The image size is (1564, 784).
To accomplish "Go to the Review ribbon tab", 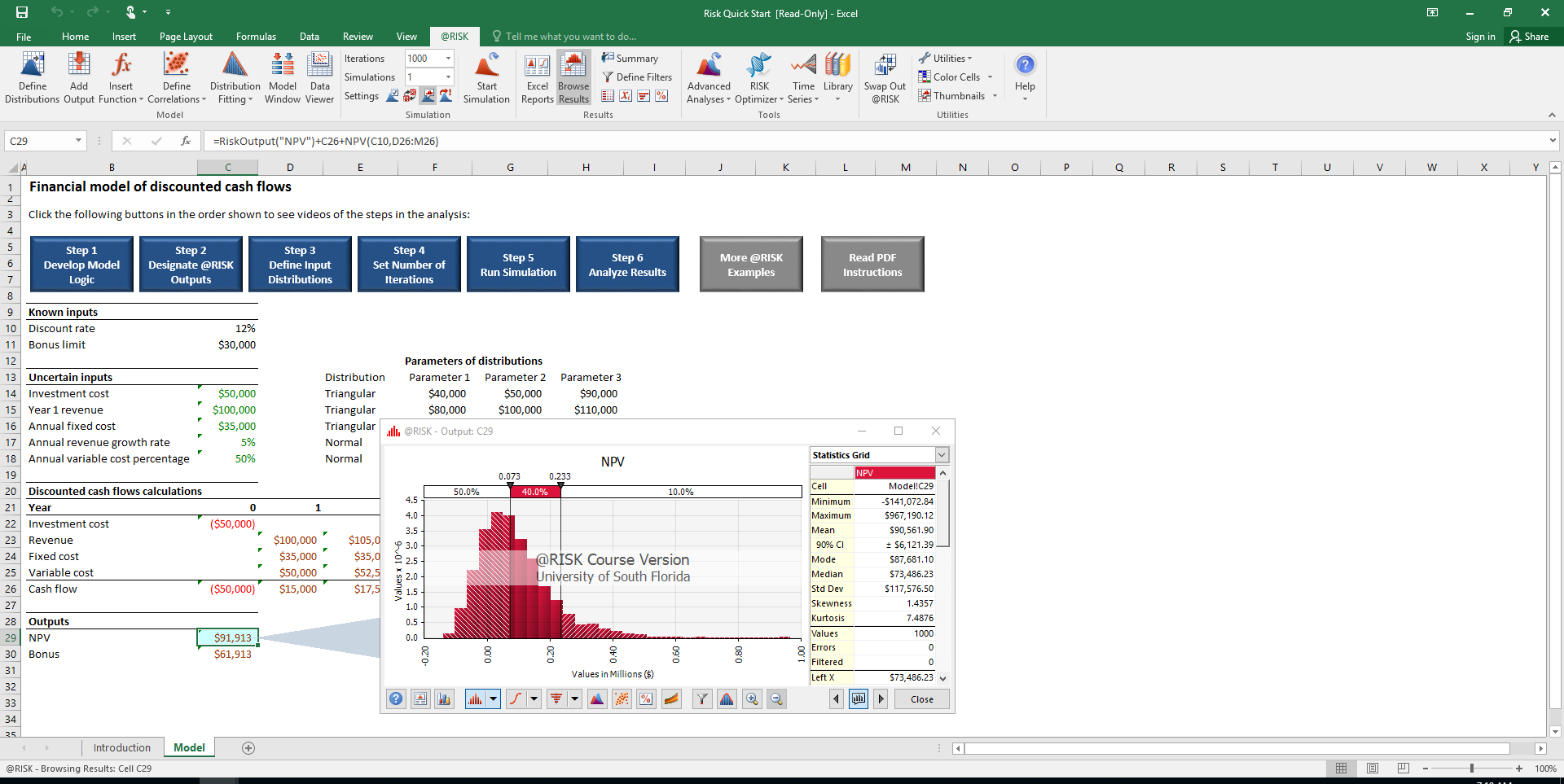I will (358, 37).
